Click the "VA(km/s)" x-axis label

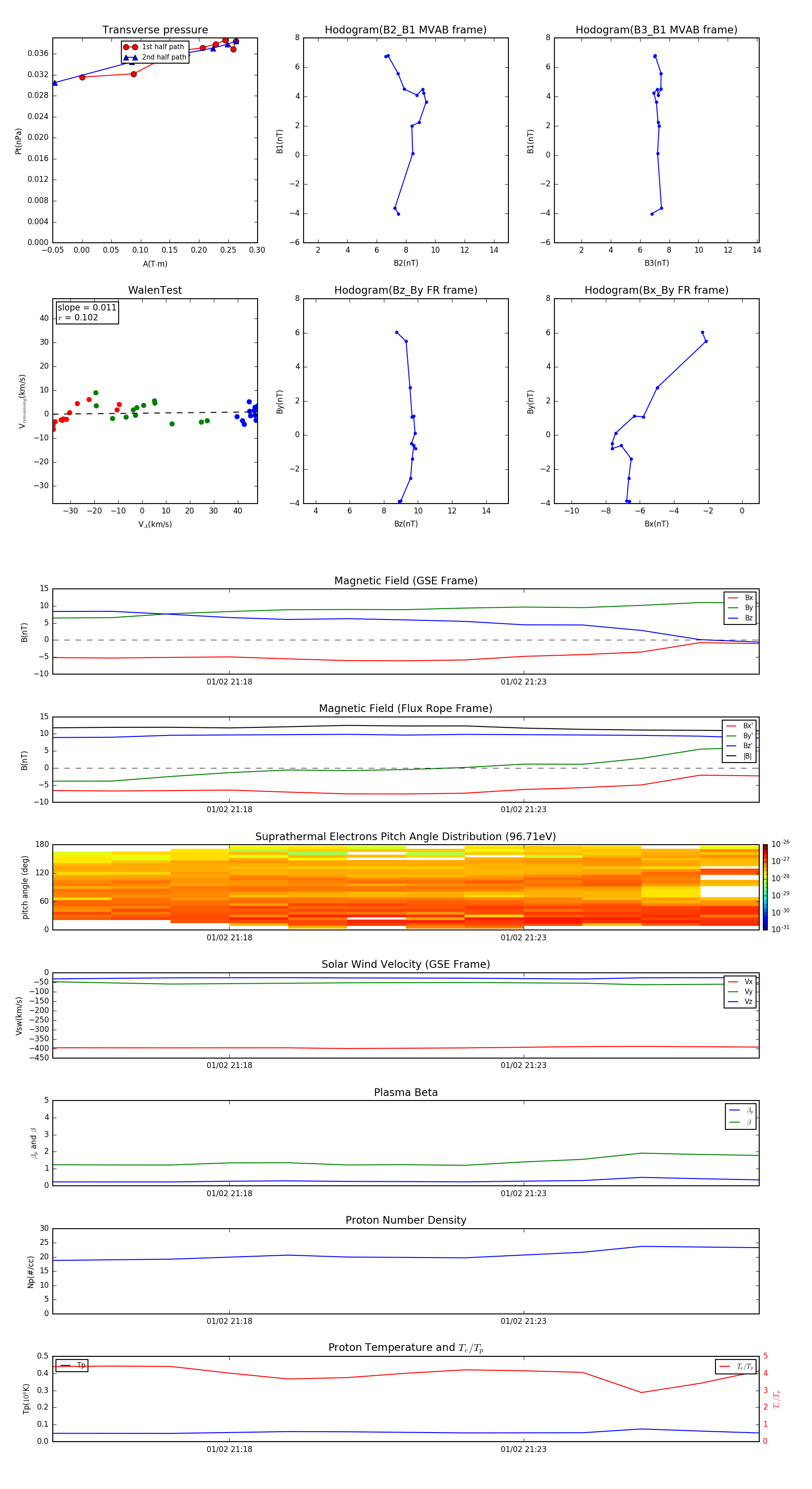tap(155, 524)
